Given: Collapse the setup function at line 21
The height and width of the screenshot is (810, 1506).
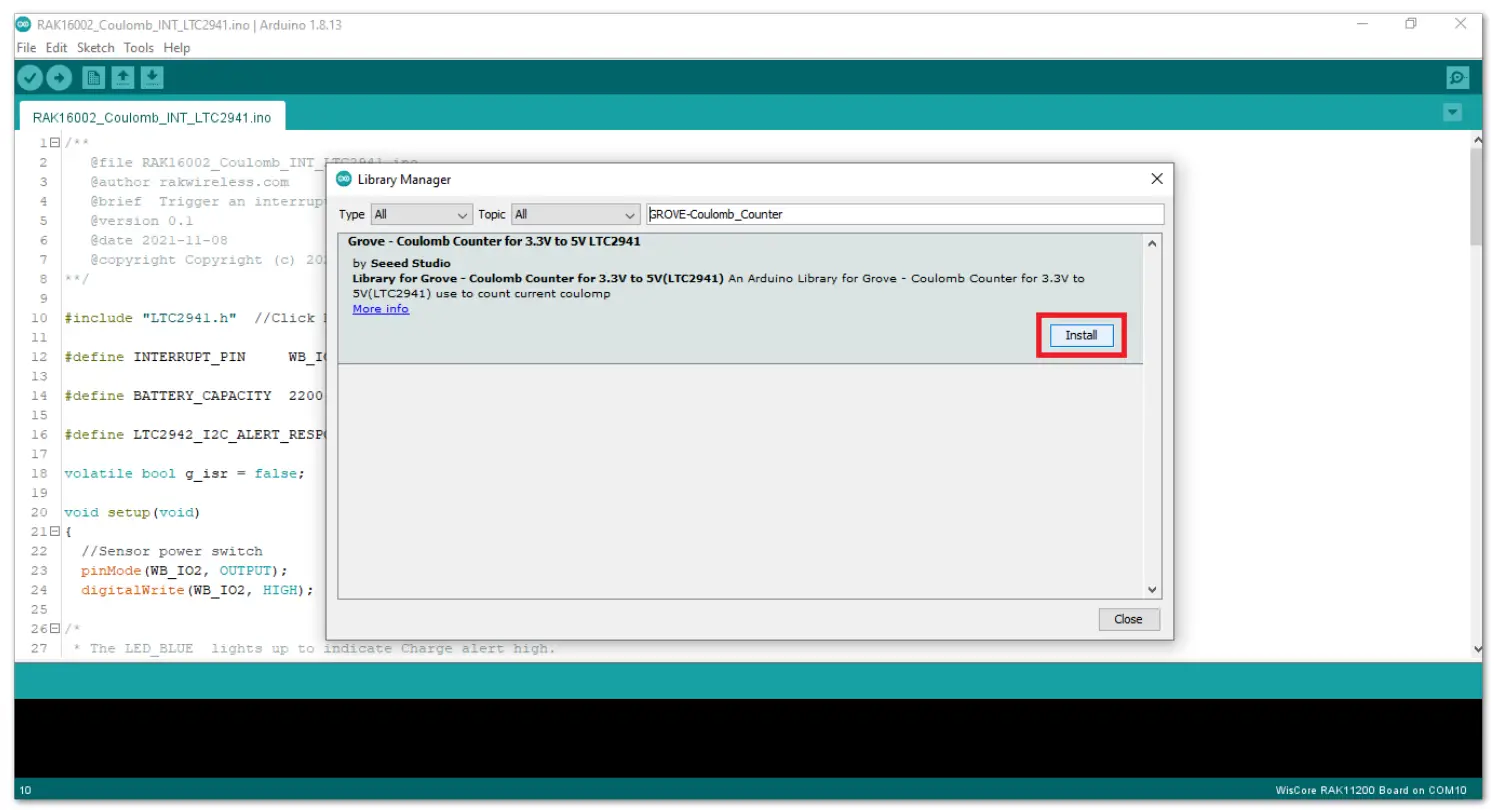Looking at the screenshot, I should [x=54, y=532].
